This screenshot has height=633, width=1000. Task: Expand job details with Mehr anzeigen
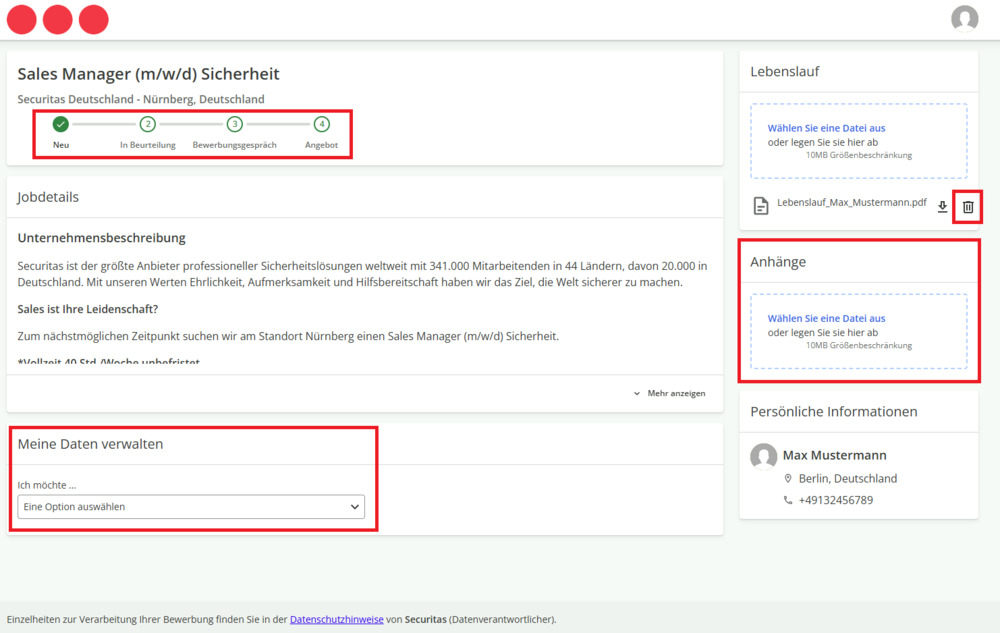click(x=669, y=394)
